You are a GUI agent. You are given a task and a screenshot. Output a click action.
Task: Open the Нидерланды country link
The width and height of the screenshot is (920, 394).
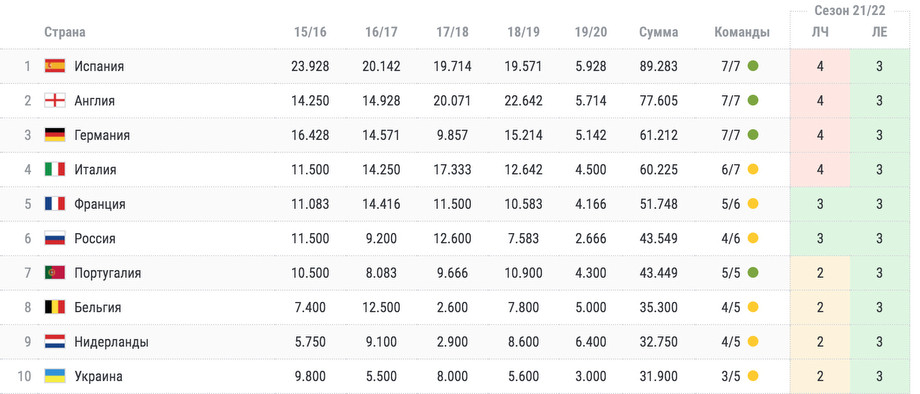tap(111, 342)
